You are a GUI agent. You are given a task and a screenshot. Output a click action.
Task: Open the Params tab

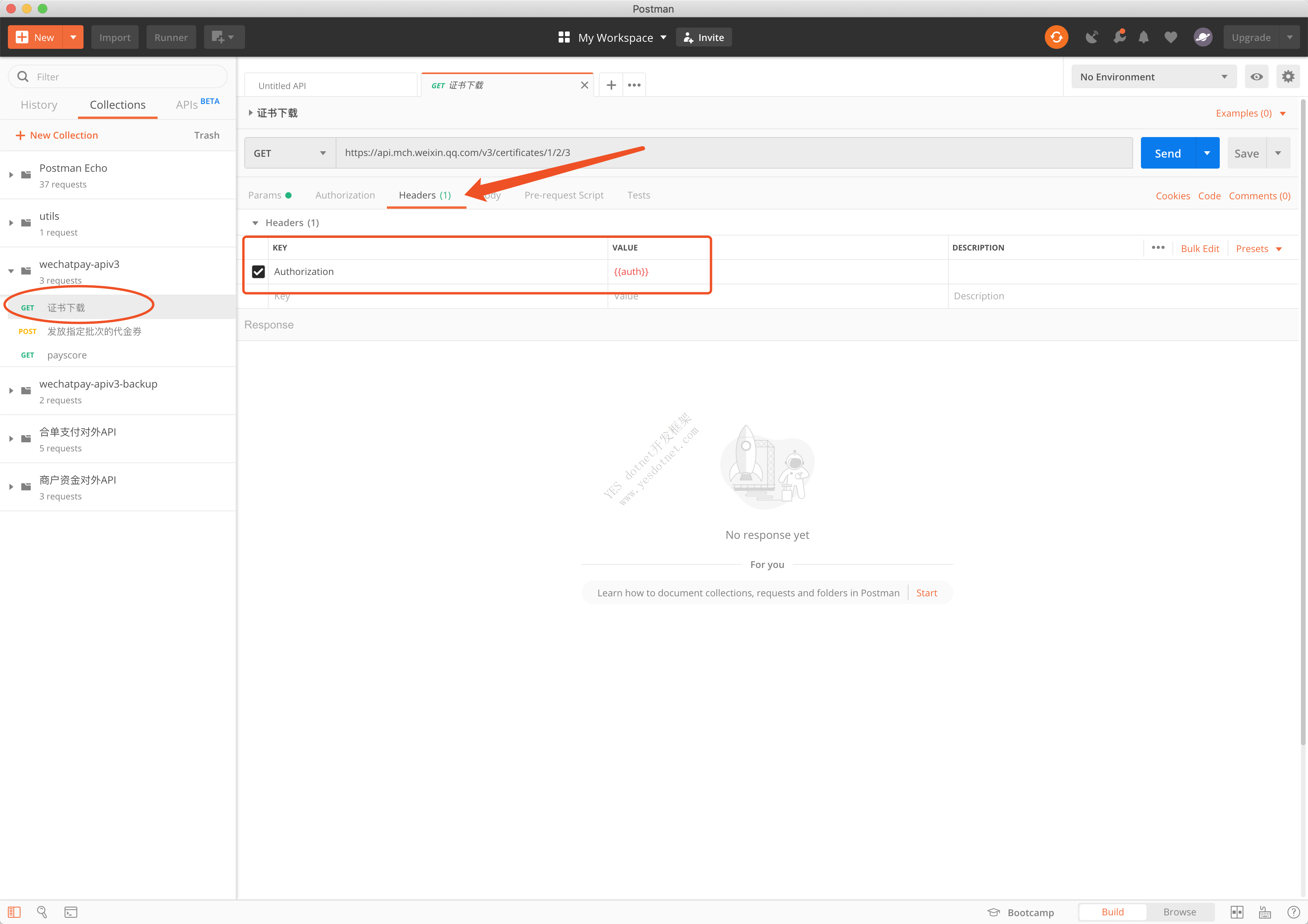tap(270, 195)
